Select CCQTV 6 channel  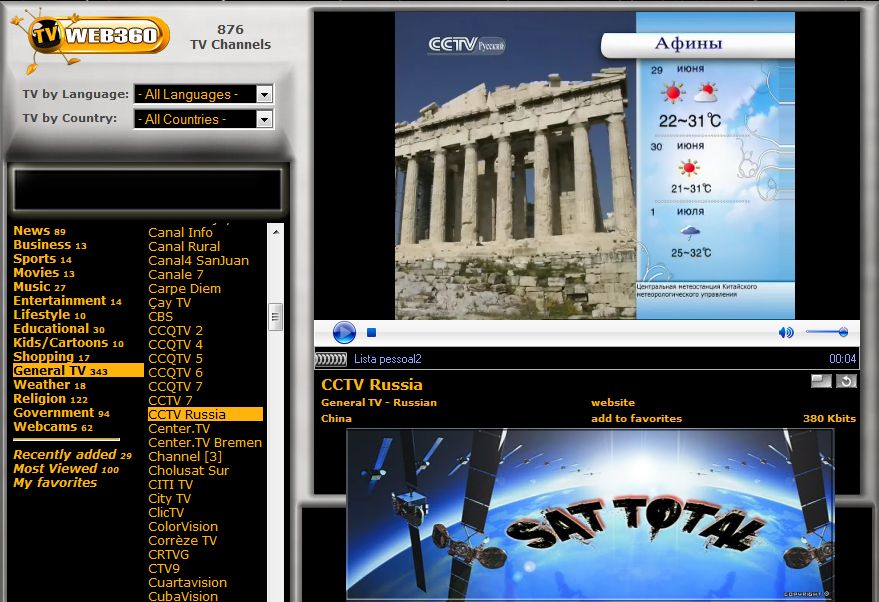175,373
